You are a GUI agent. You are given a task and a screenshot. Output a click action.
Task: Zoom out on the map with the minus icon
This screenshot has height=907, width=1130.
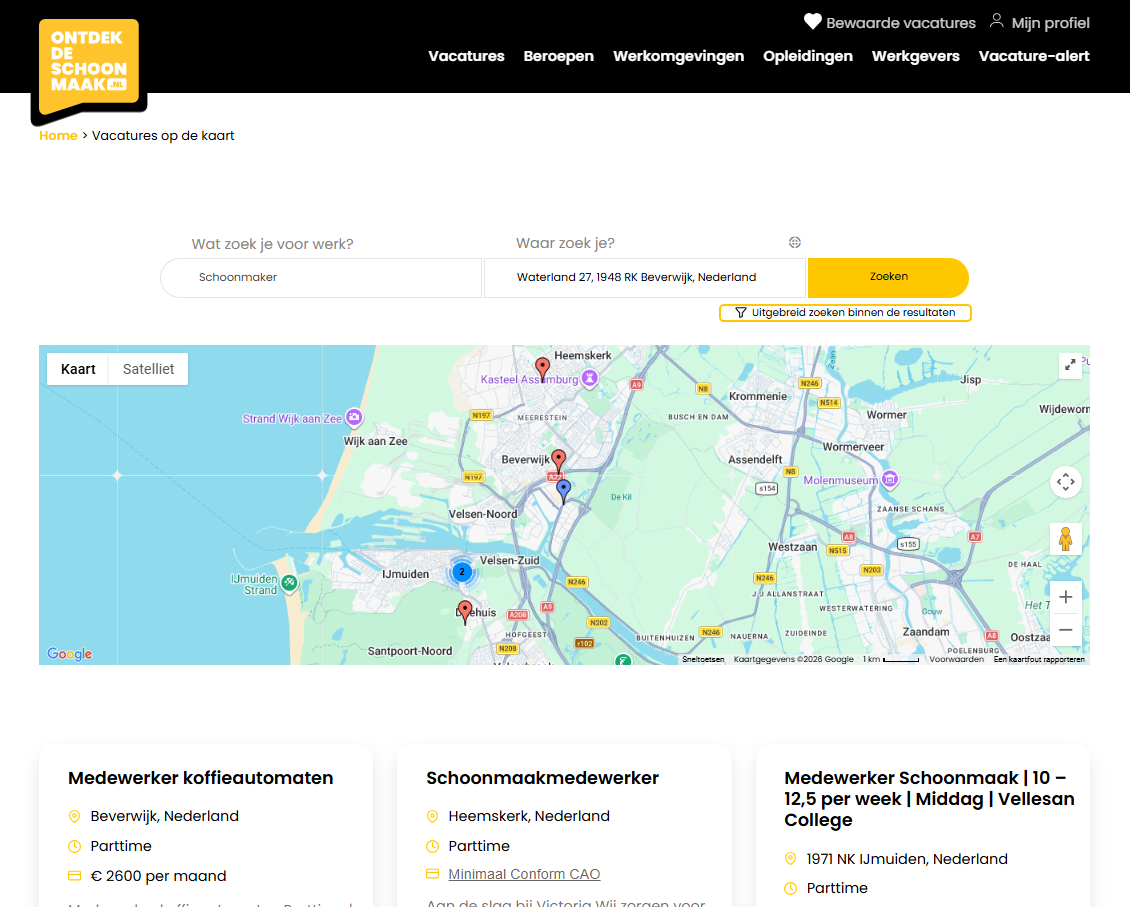click(1066, 630)
